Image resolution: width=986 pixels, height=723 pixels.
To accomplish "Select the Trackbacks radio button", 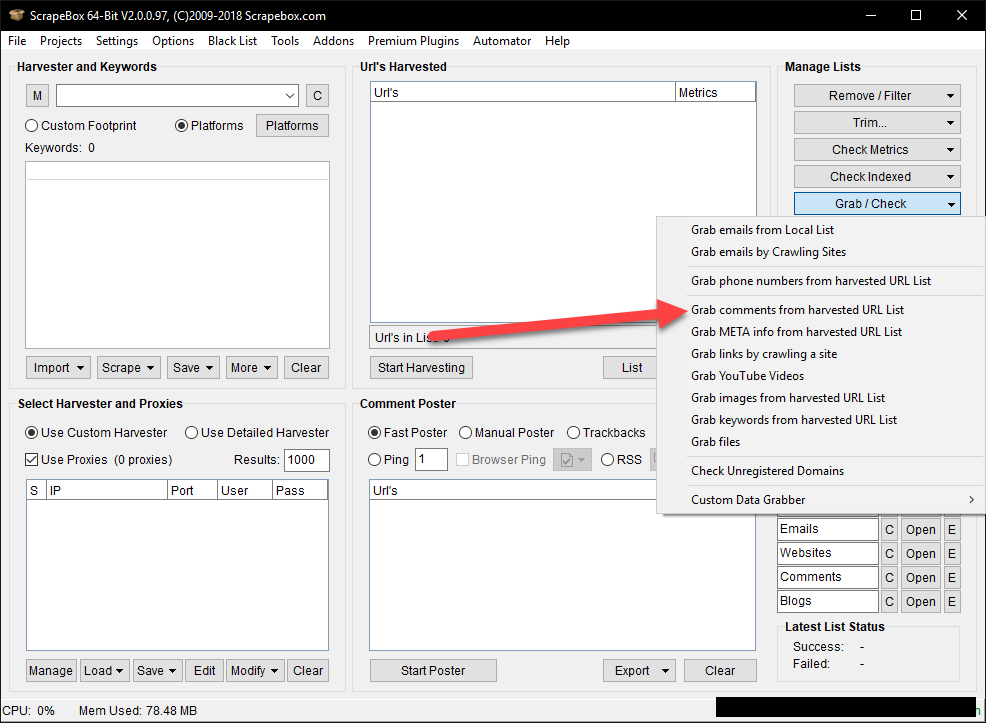I will click(606, 433).
